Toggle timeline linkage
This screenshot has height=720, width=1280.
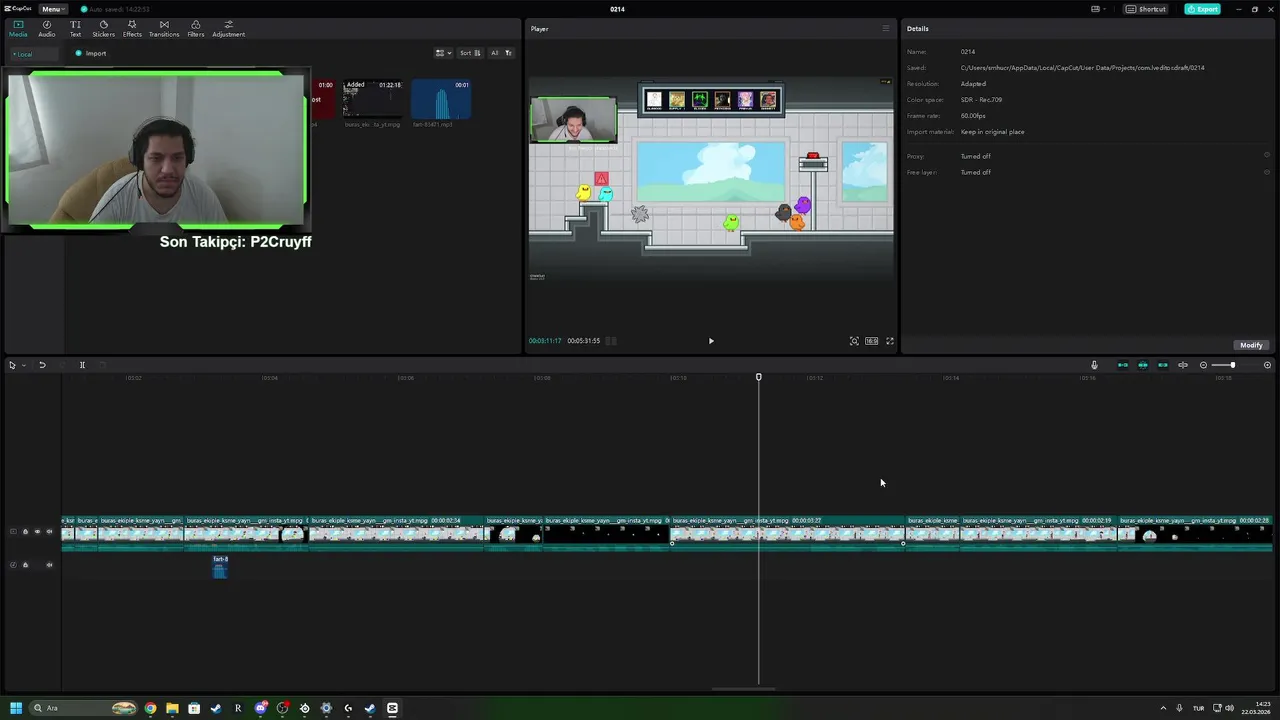1162,365
